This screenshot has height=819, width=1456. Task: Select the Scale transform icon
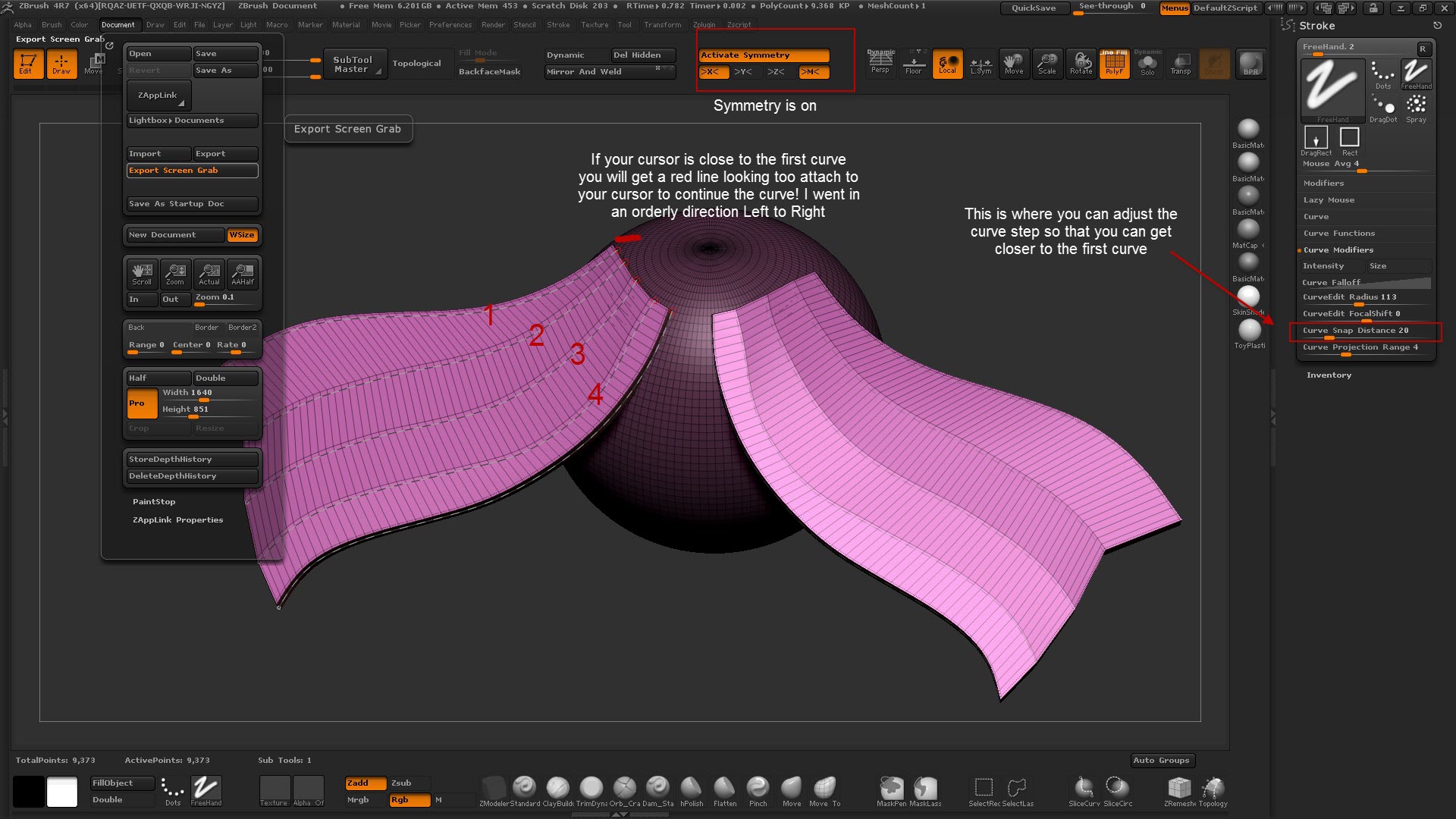[x=1047, y=64]
